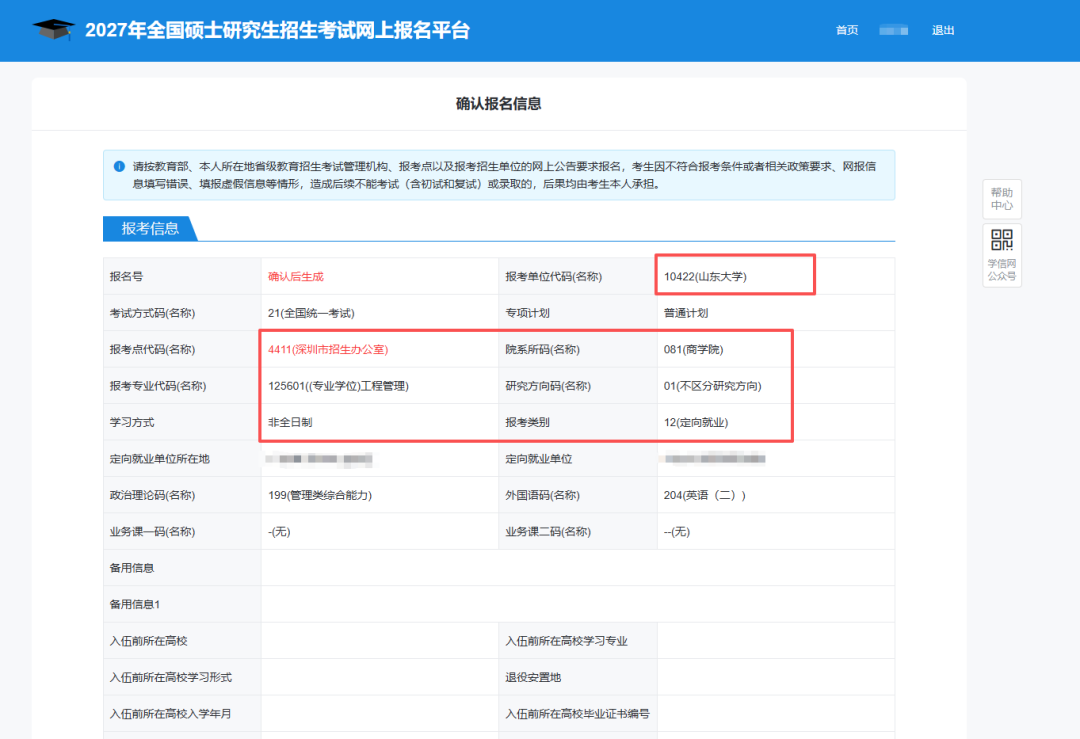The width and height of the screenshot is (1080, 739).
Task: Click the 政治理论码(名称) label
Action: (x=152, y=496)
